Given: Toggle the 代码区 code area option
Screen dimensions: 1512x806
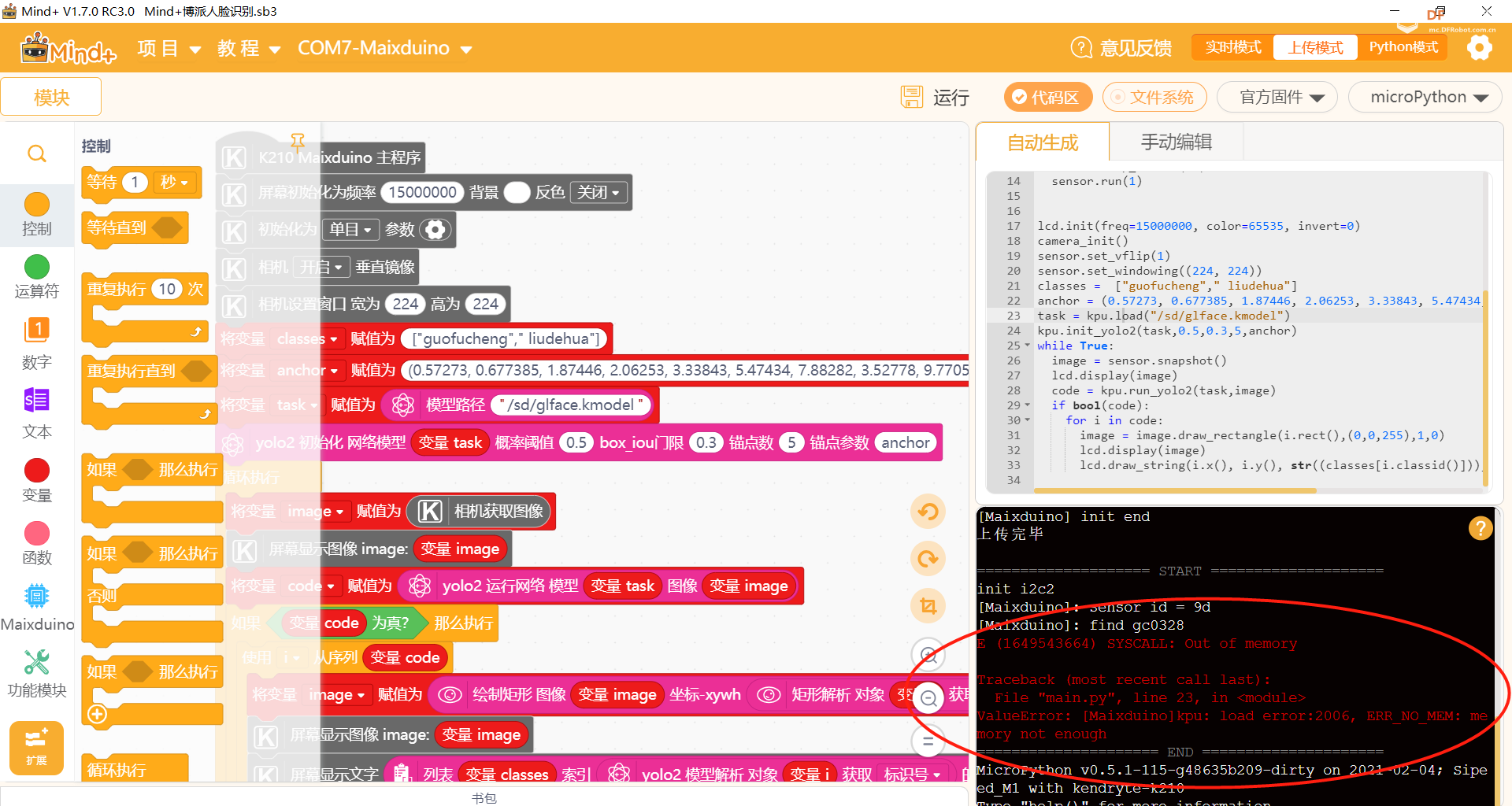Looking at the screenshot, I should pyautogui.click(x=1047, y=97).
